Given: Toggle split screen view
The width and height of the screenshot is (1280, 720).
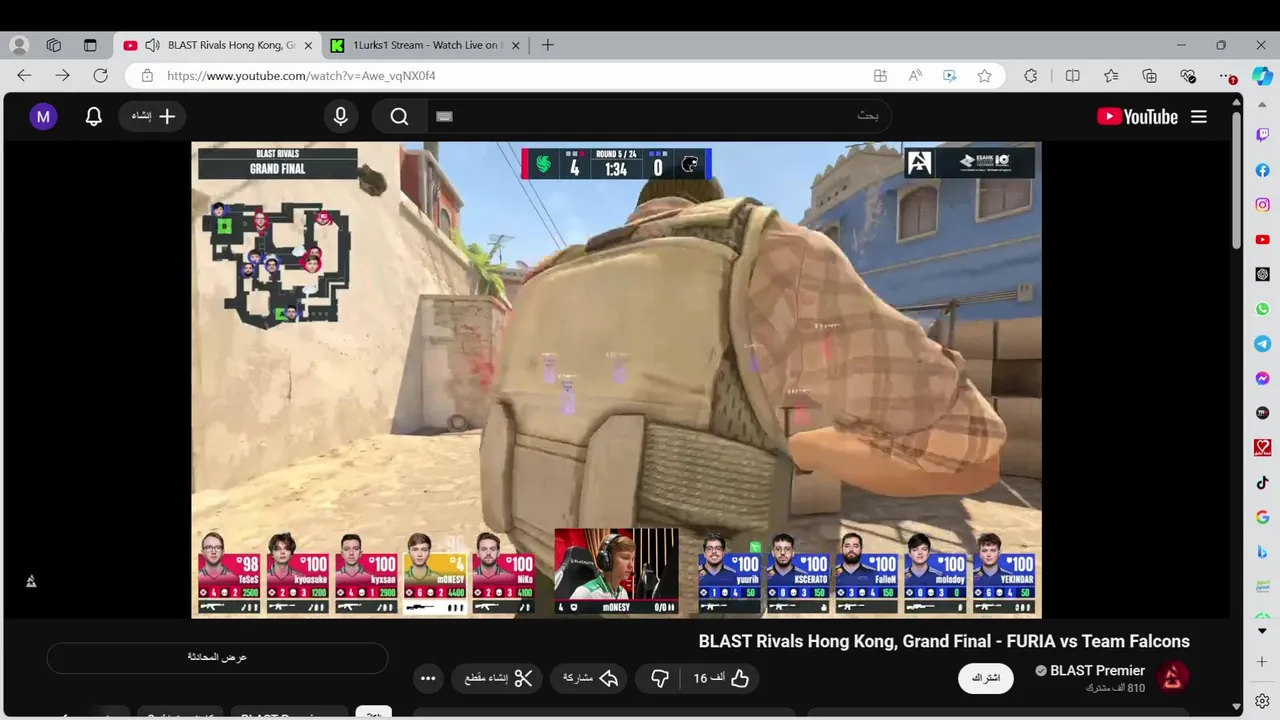Looking at the screenshot, I should point(1073,76).
